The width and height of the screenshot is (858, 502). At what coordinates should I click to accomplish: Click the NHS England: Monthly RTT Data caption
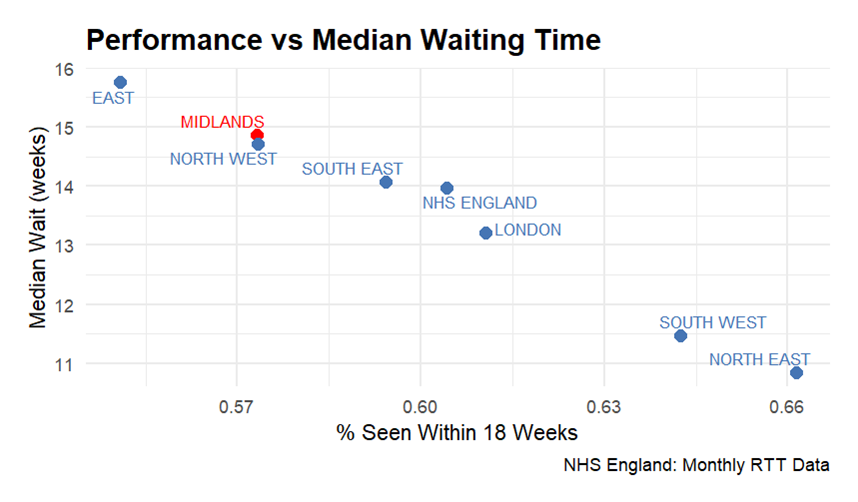coord(697,466)
